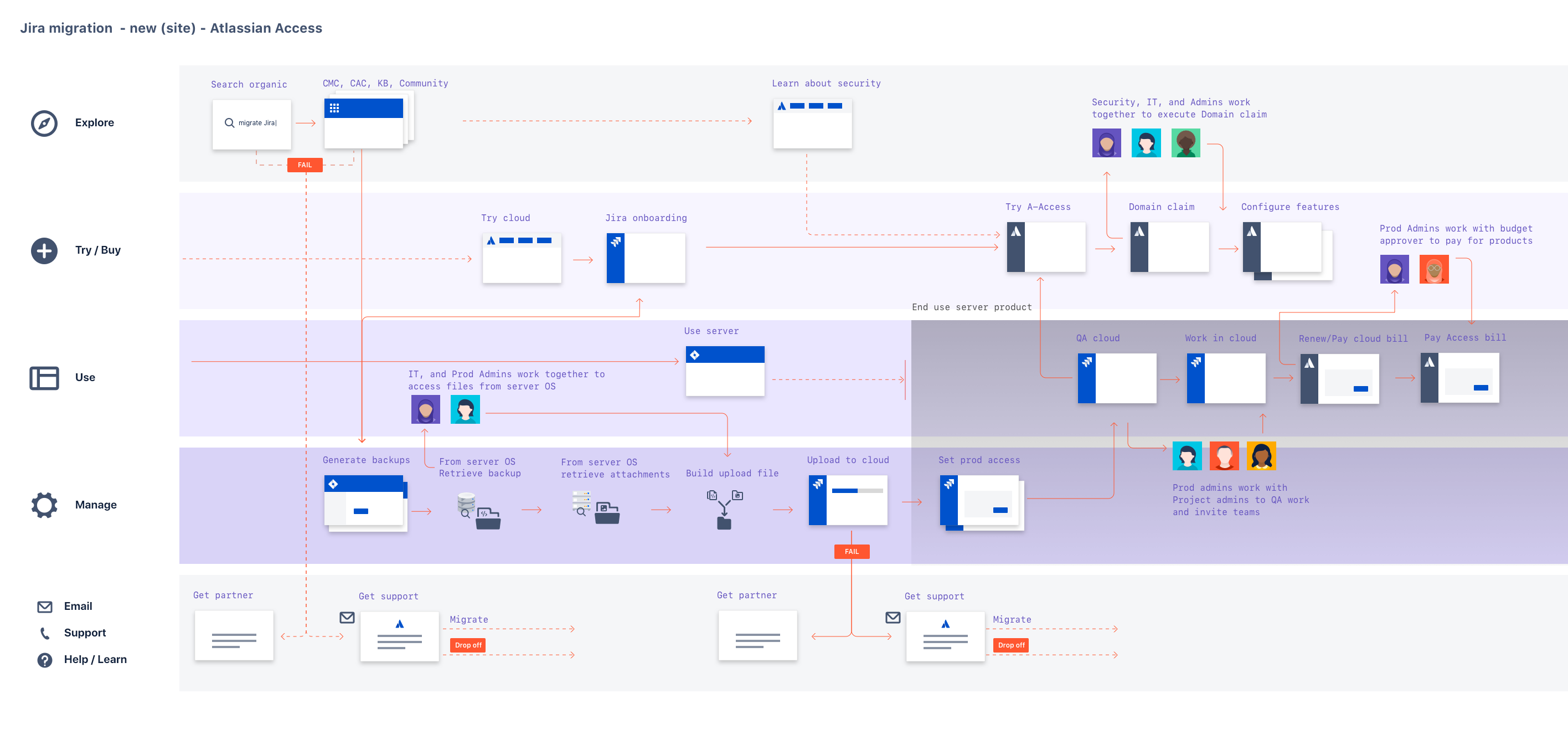The width and height of the screenshot is (1568, 755).
Task: Click green avatar under Security, IT, and Admins
Action: [x=1185, y=143]
